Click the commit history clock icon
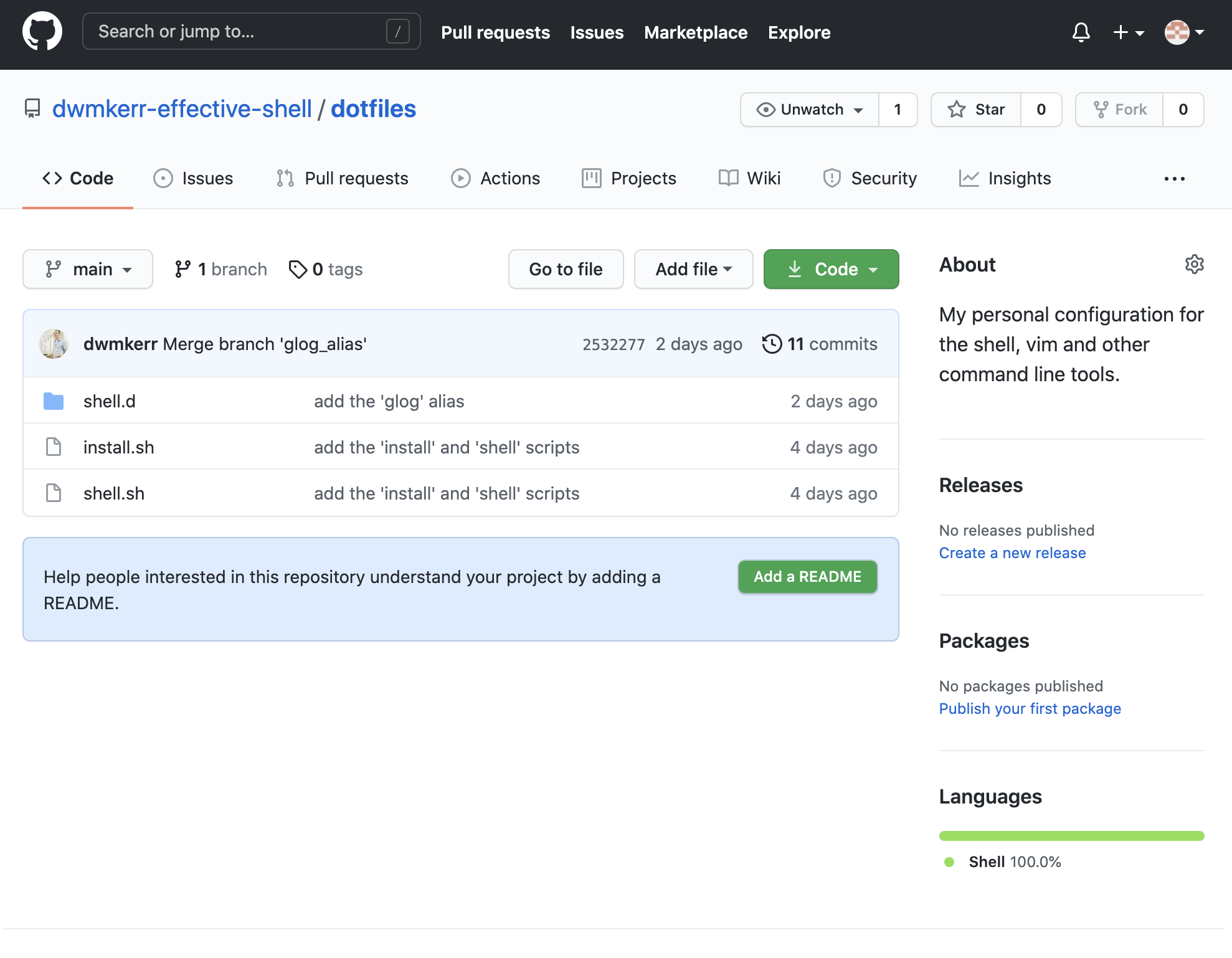 [x=772, y=344]
